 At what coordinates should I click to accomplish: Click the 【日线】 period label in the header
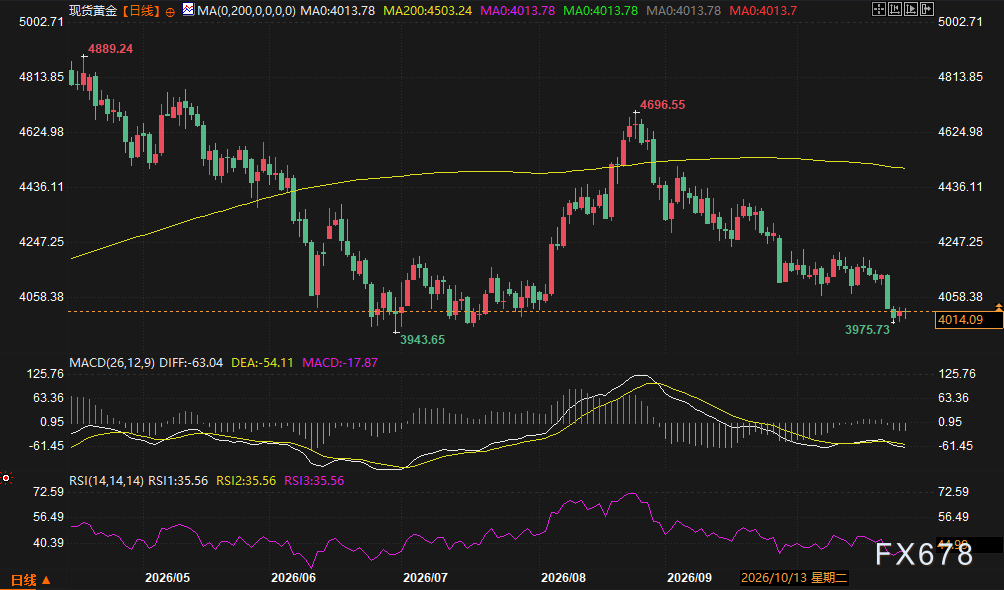click(x=141, y=11)
